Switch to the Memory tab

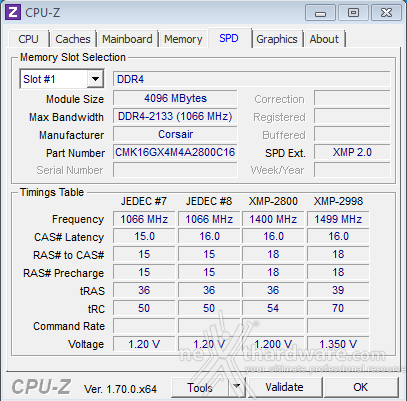(x=183, y=39)
